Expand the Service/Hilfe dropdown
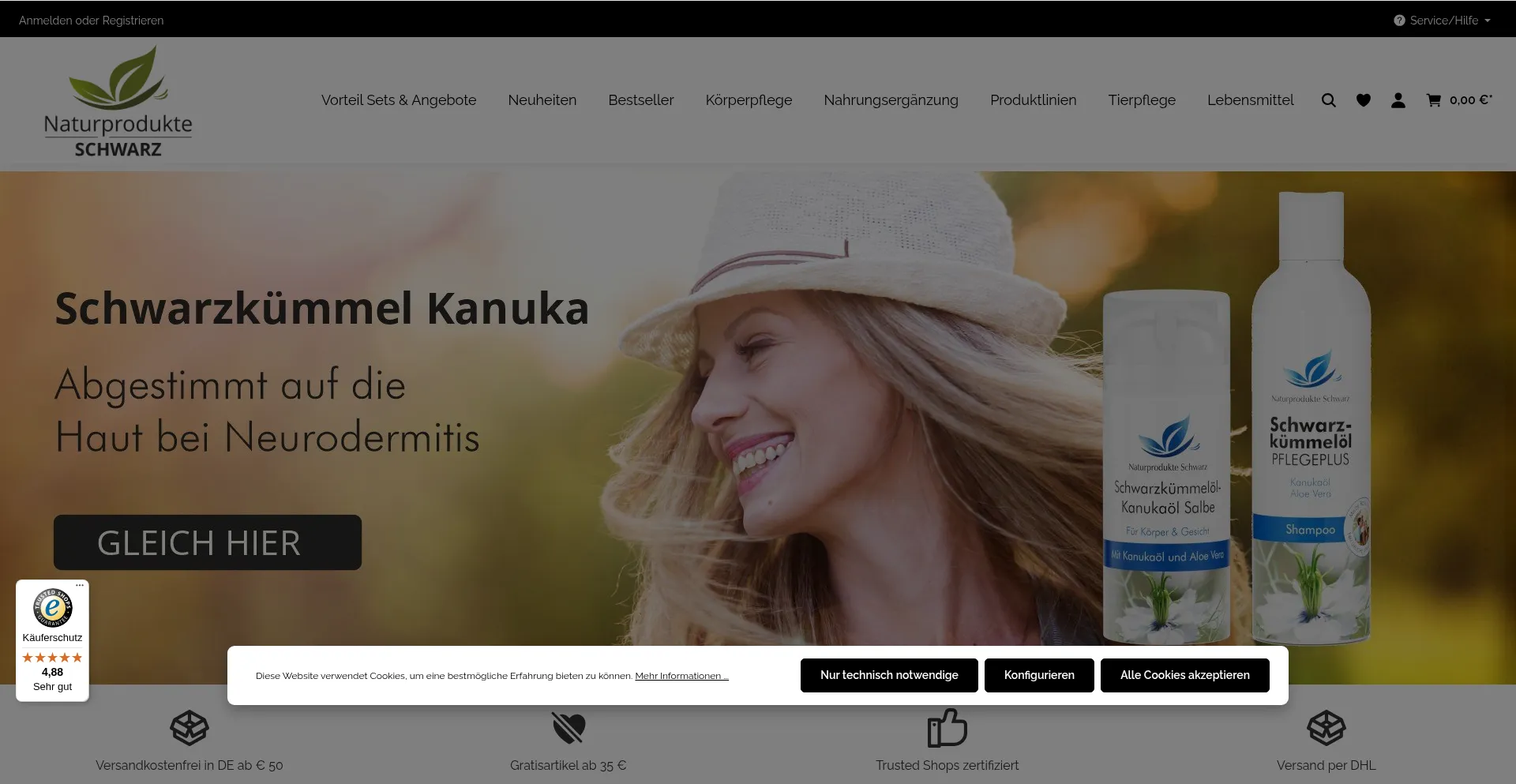This screenshot has width=1516, height=784. click(1443, 21)
